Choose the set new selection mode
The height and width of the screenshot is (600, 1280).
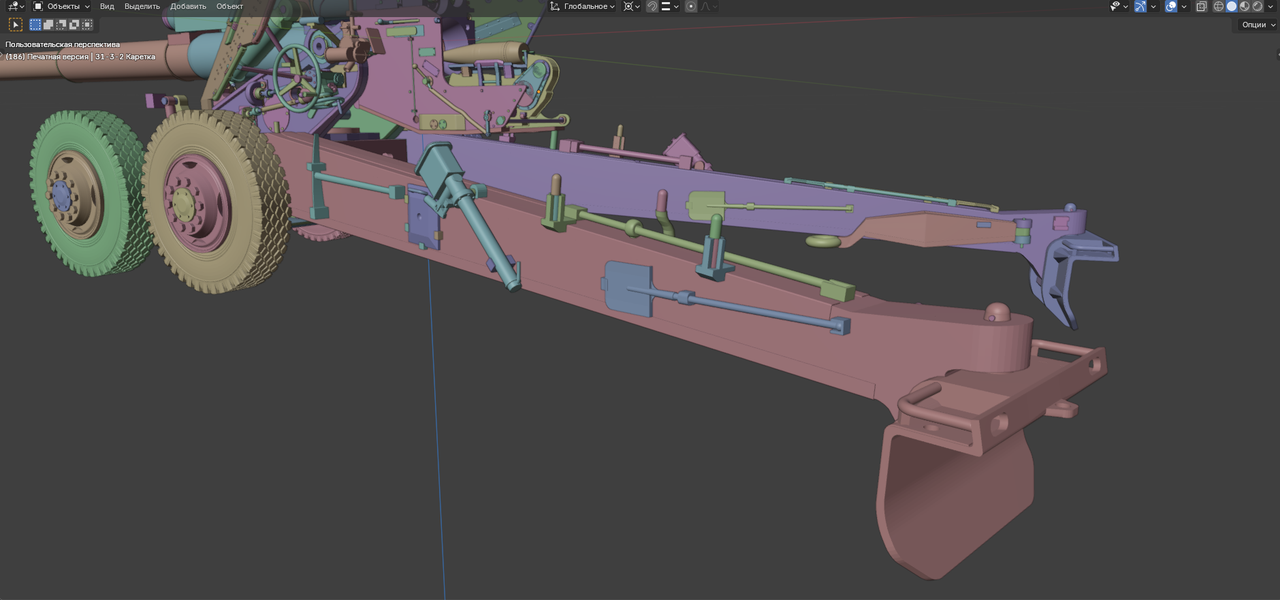pyautogui.click(x=36, y=24)
